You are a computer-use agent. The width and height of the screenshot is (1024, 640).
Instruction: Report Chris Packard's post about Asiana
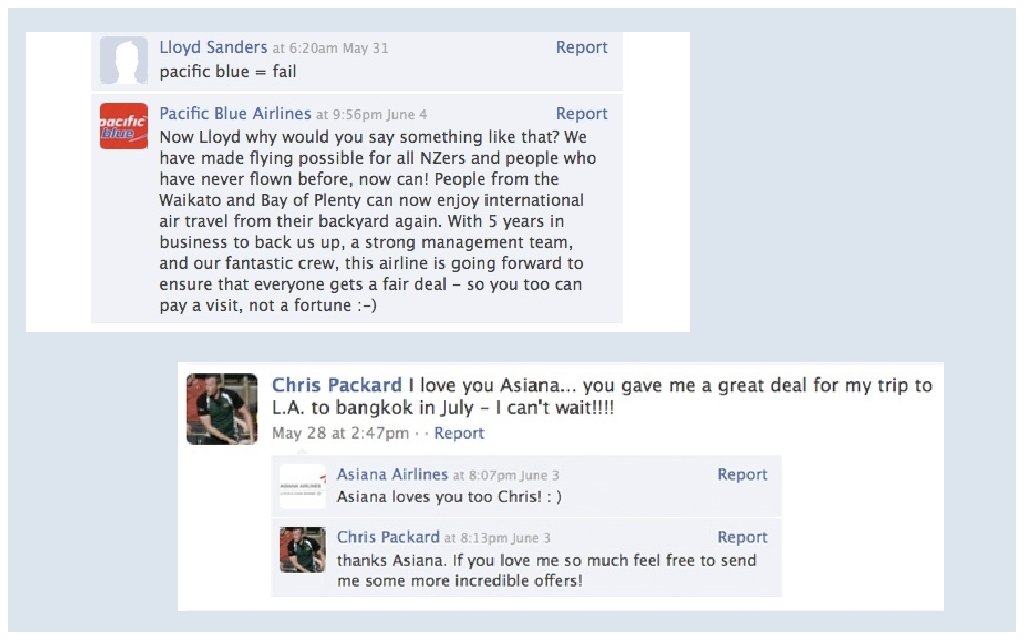(x=459, y=433)
